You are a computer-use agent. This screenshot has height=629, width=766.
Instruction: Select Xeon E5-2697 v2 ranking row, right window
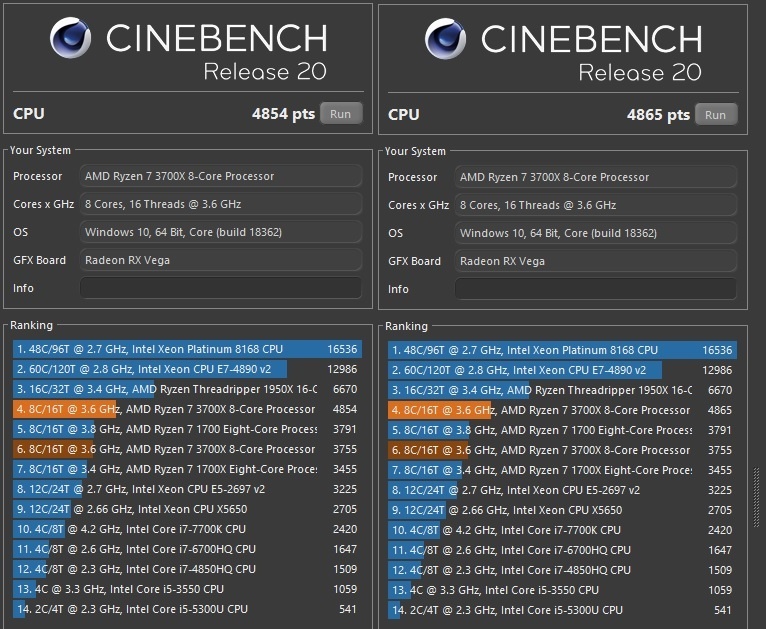pyautogui.click(x=562, y=490)
